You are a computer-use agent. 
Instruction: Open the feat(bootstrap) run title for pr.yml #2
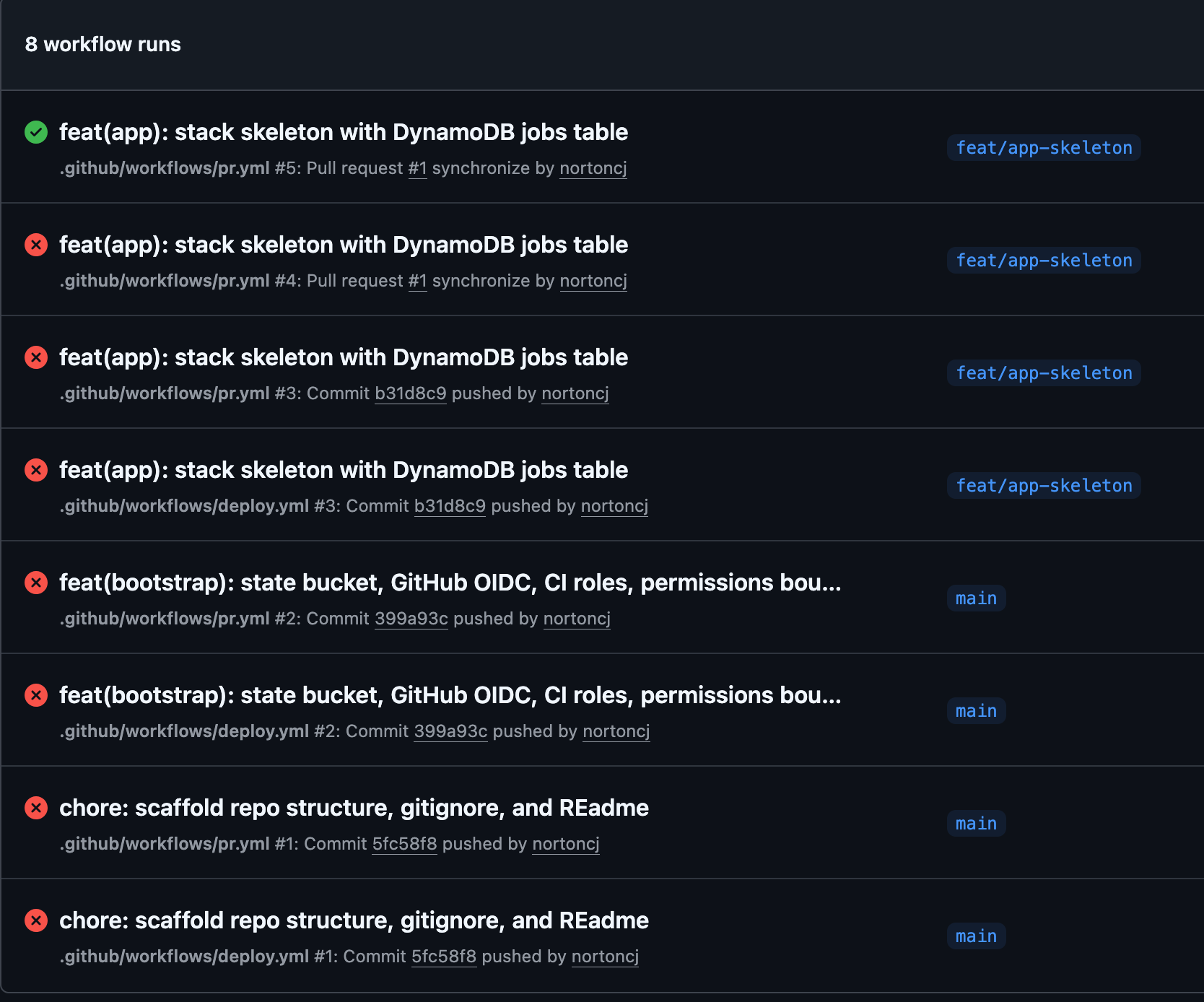[x=450, y=583]
